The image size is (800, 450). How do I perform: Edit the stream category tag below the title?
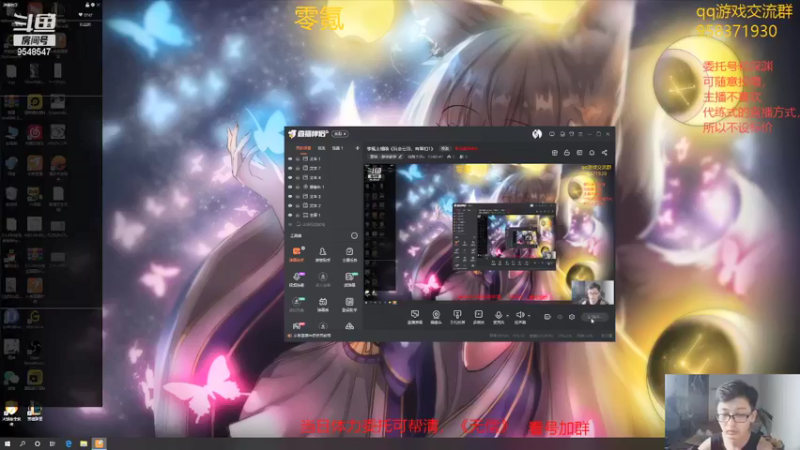(386, 157)
